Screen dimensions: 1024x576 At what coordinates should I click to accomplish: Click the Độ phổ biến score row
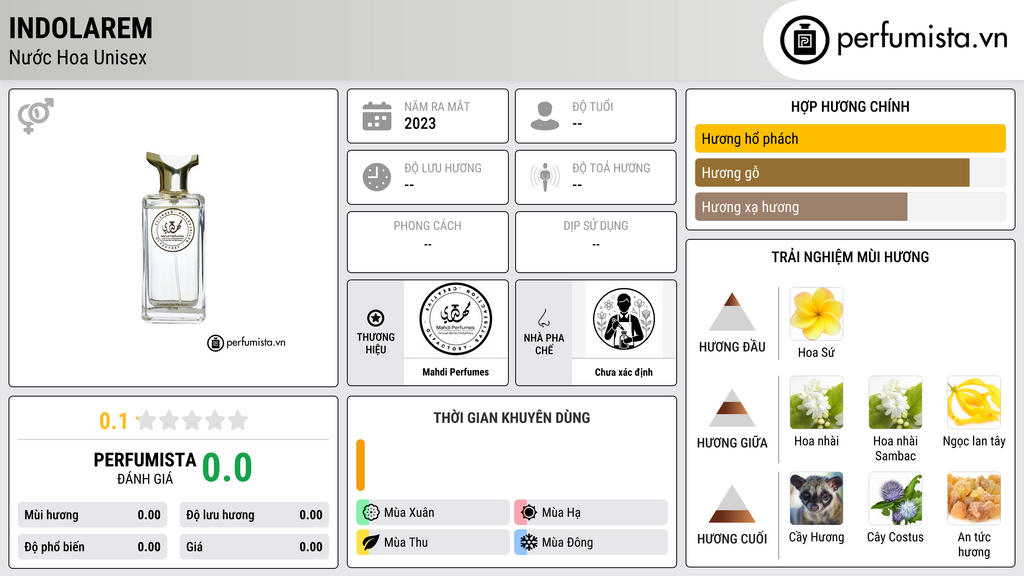[92, 547]
